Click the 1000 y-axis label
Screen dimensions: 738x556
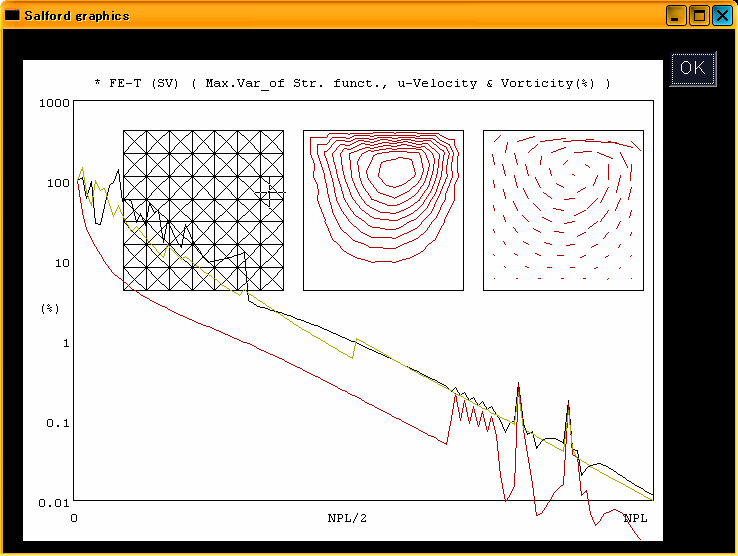click(54, 103)
